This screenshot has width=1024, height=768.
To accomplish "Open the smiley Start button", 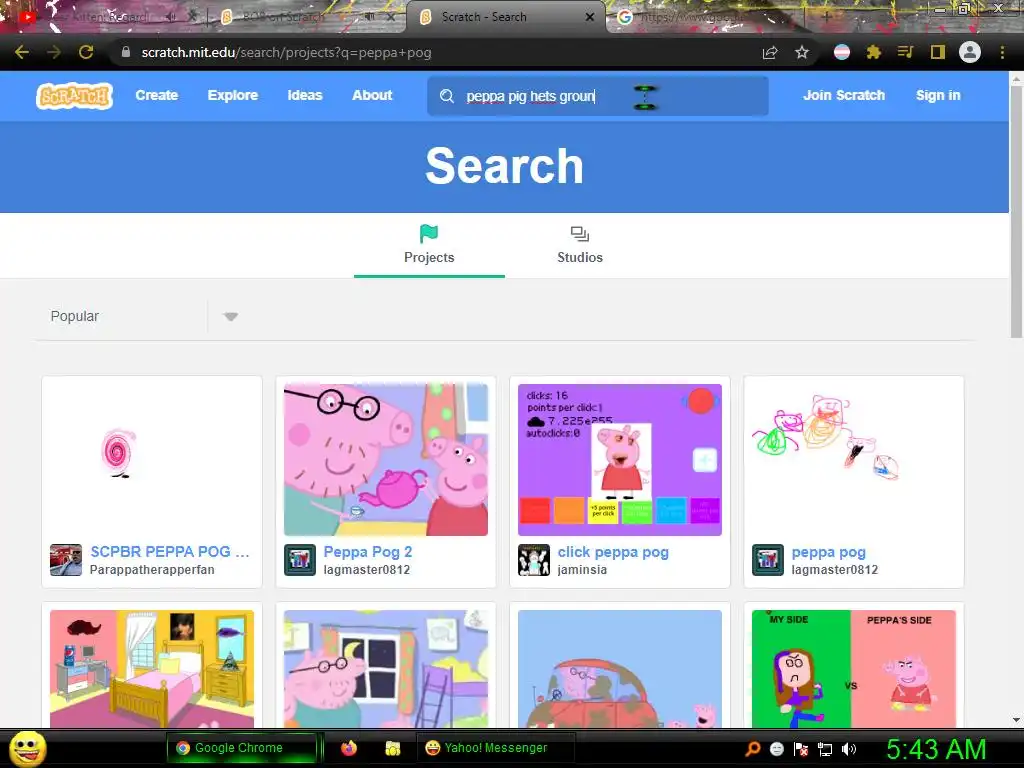I will 27,748.
